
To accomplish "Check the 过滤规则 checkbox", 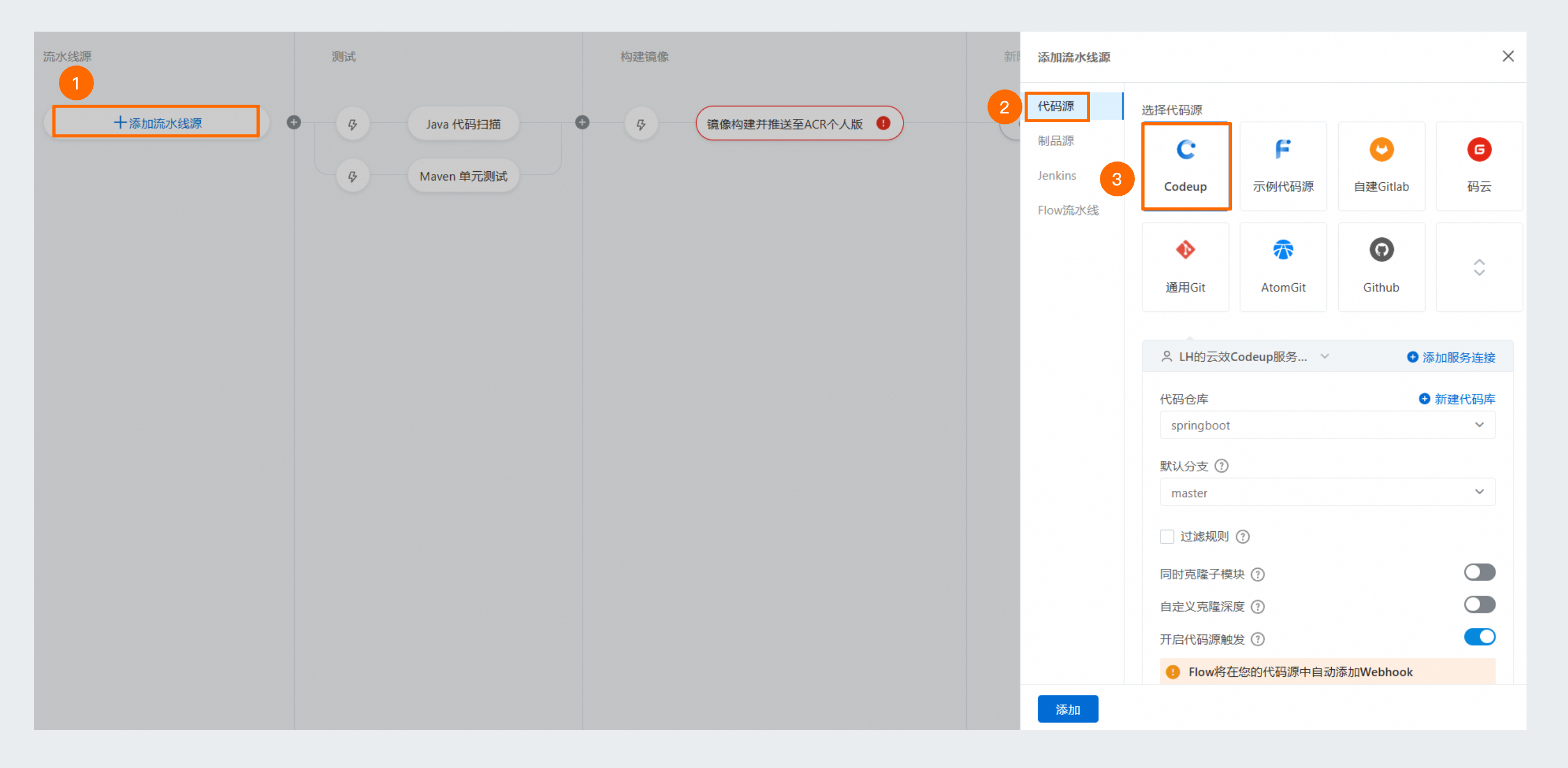I will click(x=1166, y=536).
